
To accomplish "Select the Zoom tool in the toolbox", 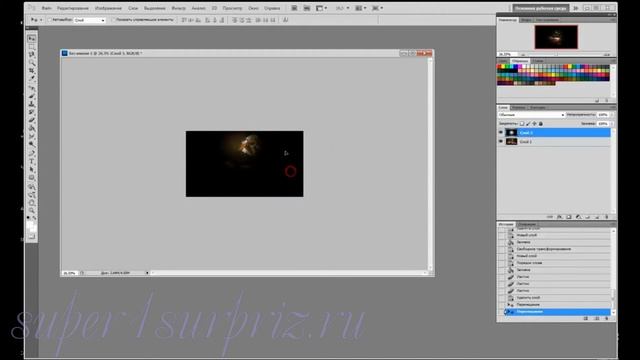I will pyautogui.click(x=32, y=211).
